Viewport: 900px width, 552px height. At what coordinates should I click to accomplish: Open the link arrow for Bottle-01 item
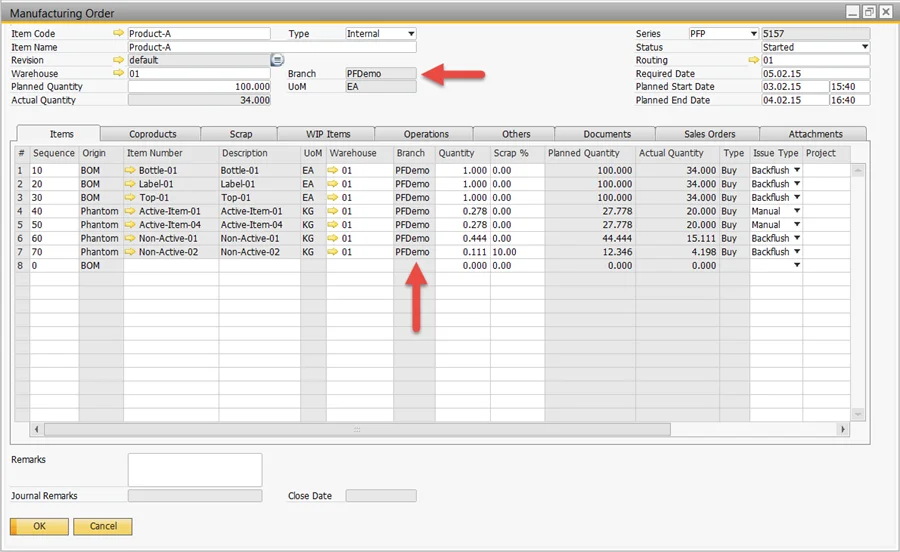click(x=130, y=170)
